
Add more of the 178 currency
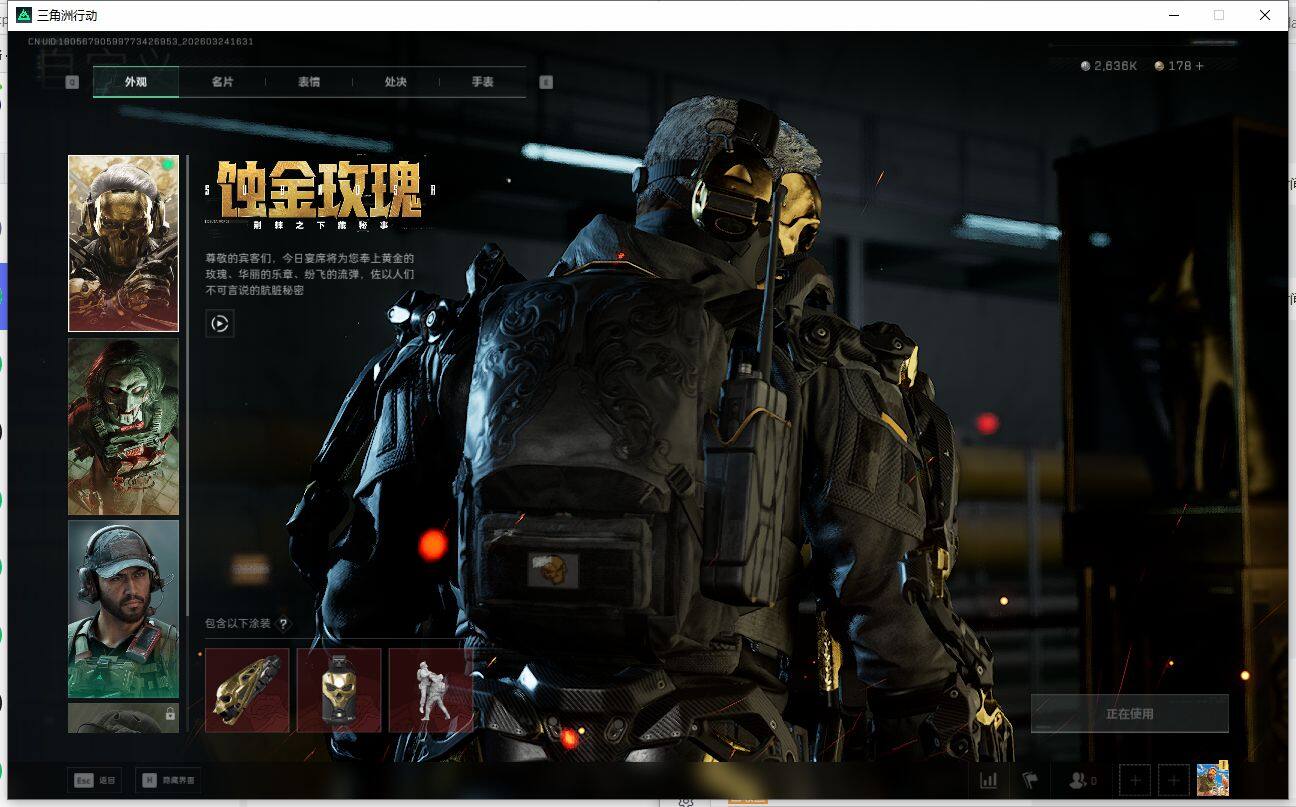1199,66
